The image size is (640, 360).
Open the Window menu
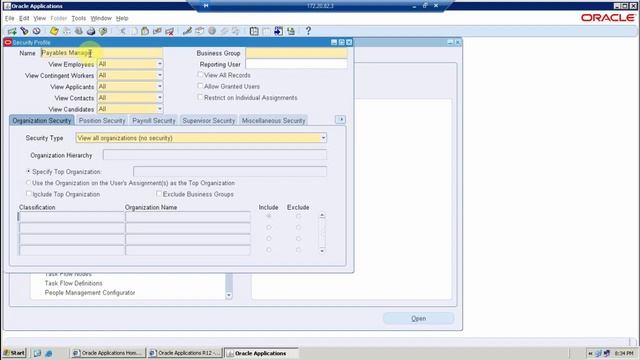[x=101, y=18]
